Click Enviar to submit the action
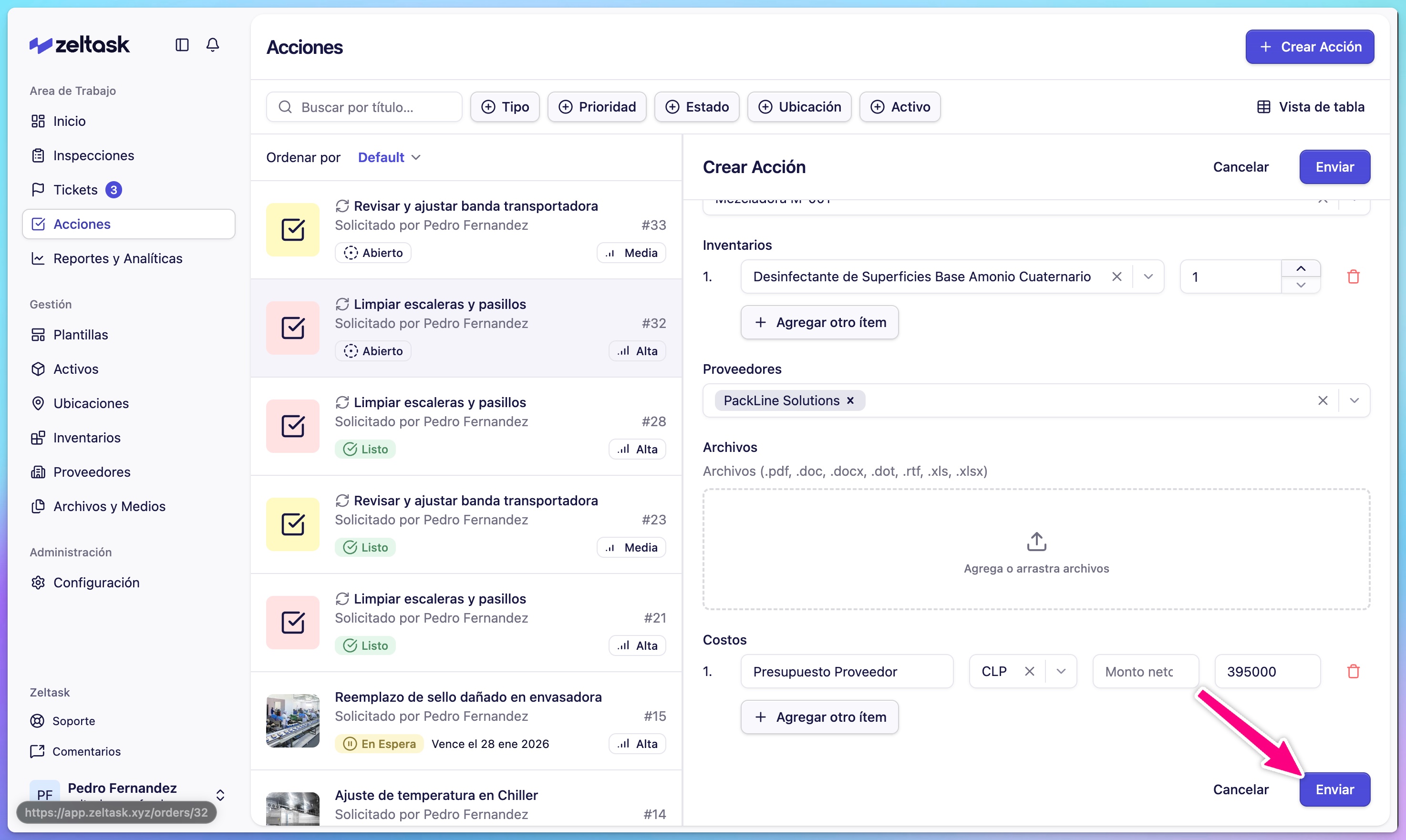Viewport: 1406px width, 840px height. (x=1334, y=789)
